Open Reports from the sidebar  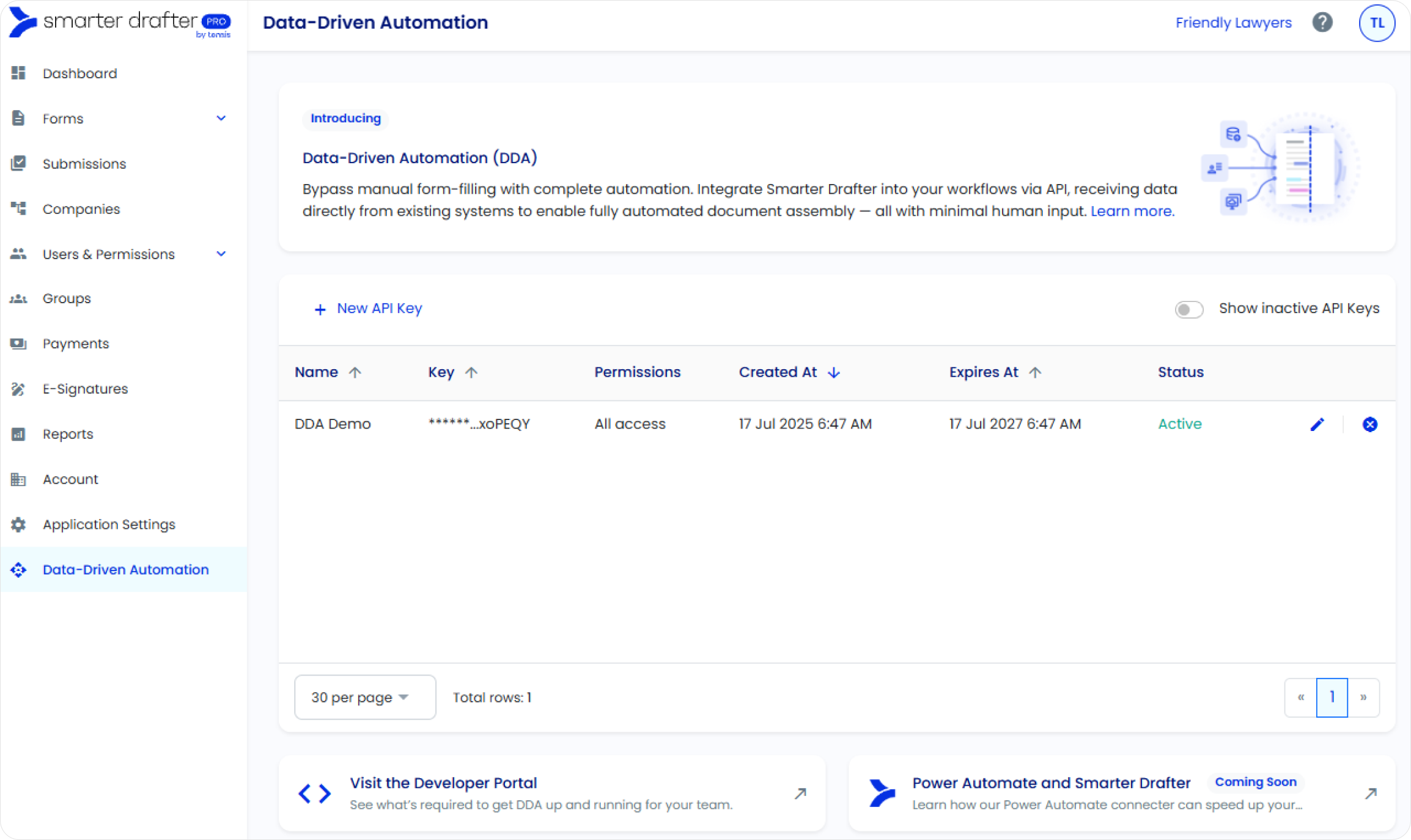coord(123,434)
